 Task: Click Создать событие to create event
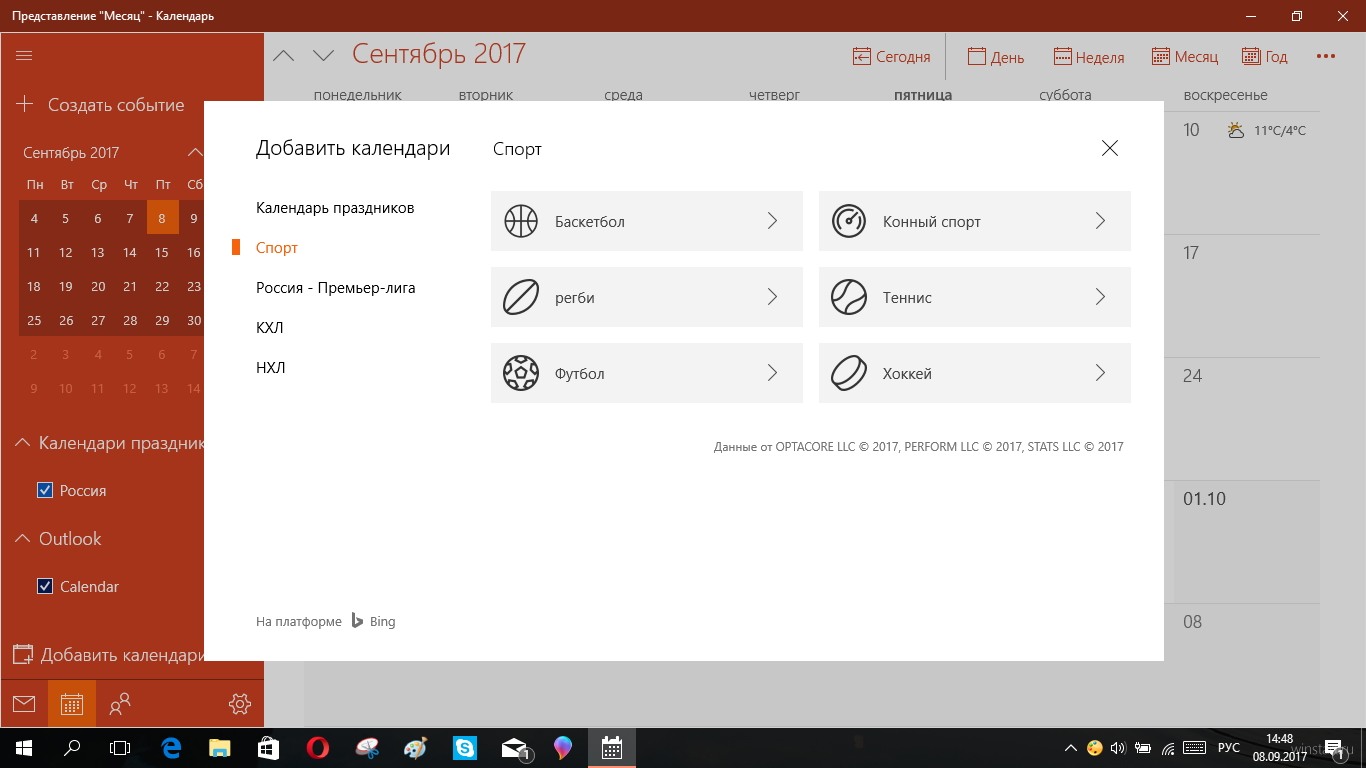pos(100,105)
